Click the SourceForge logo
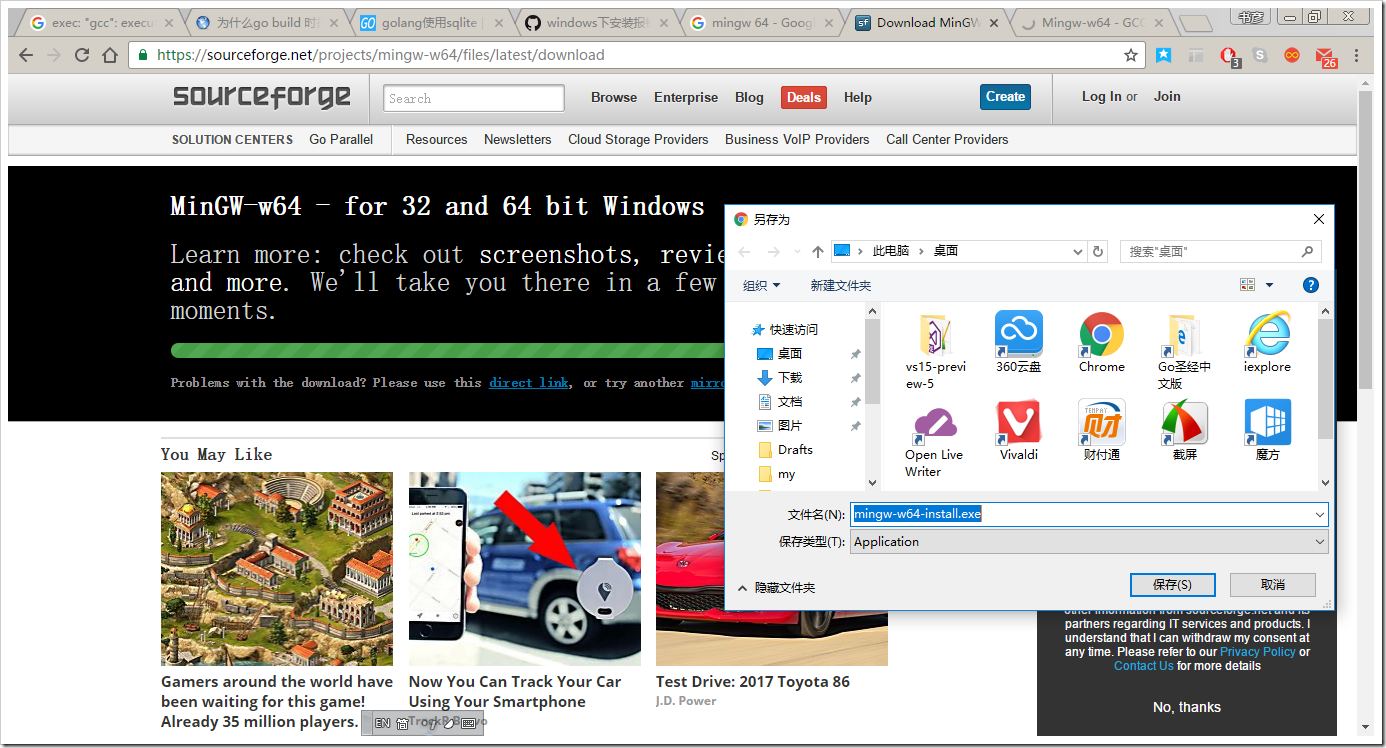The height and width of the screenshot is (748, 1386). tap(262, 96)
